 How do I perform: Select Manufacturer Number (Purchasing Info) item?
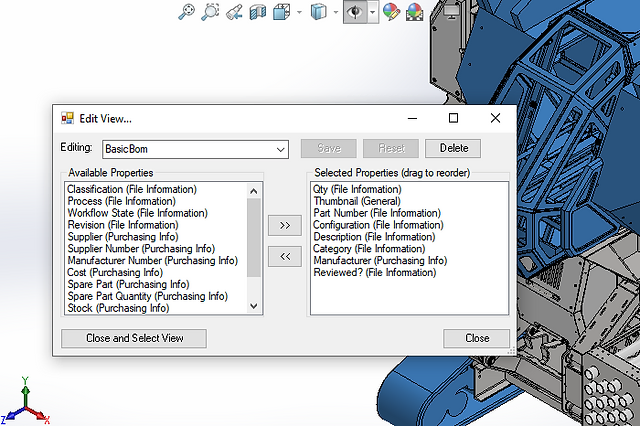(x=152, y=260)
